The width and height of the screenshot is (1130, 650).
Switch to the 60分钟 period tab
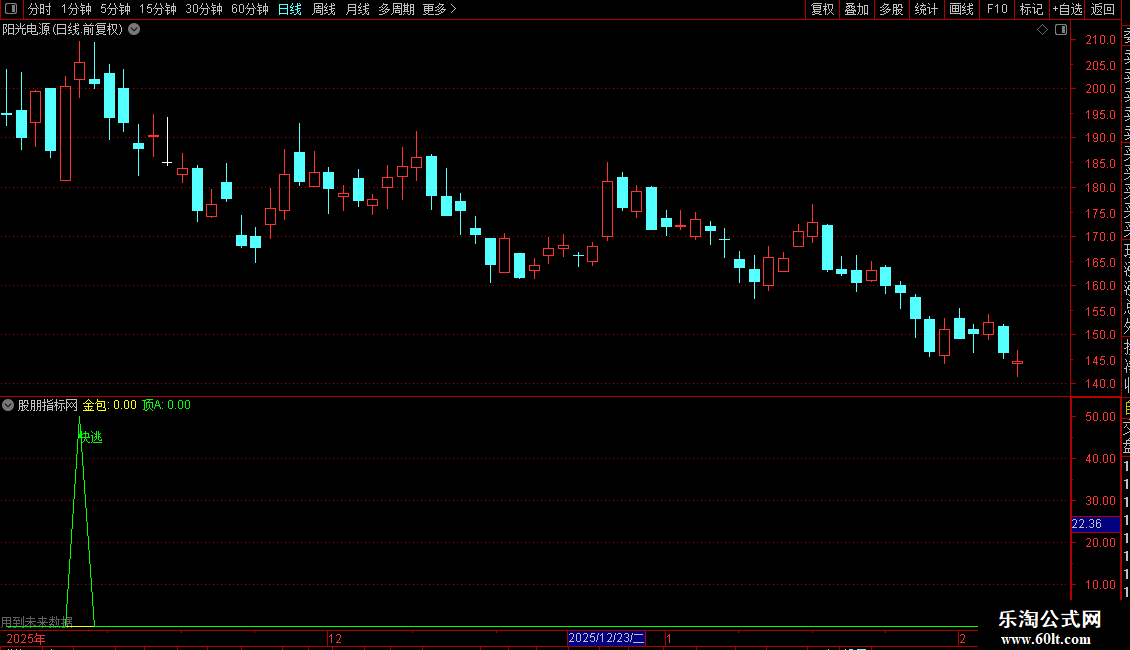click(250, 9)
